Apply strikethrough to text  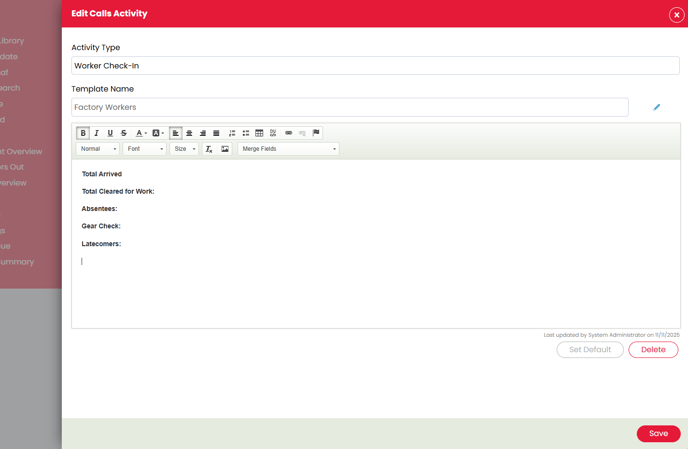[x=124, y=133]
